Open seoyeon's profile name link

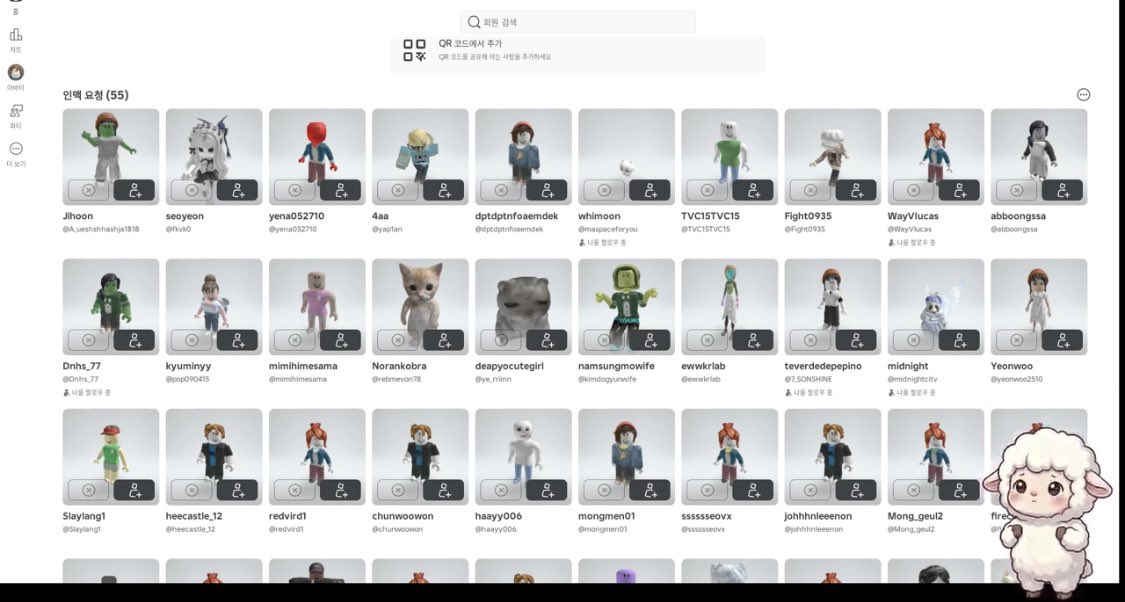184,216
